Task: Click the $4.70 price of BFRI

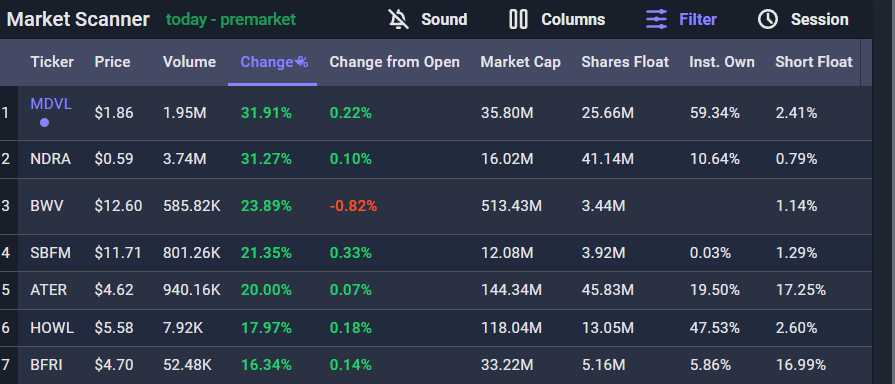Action: 114,364
